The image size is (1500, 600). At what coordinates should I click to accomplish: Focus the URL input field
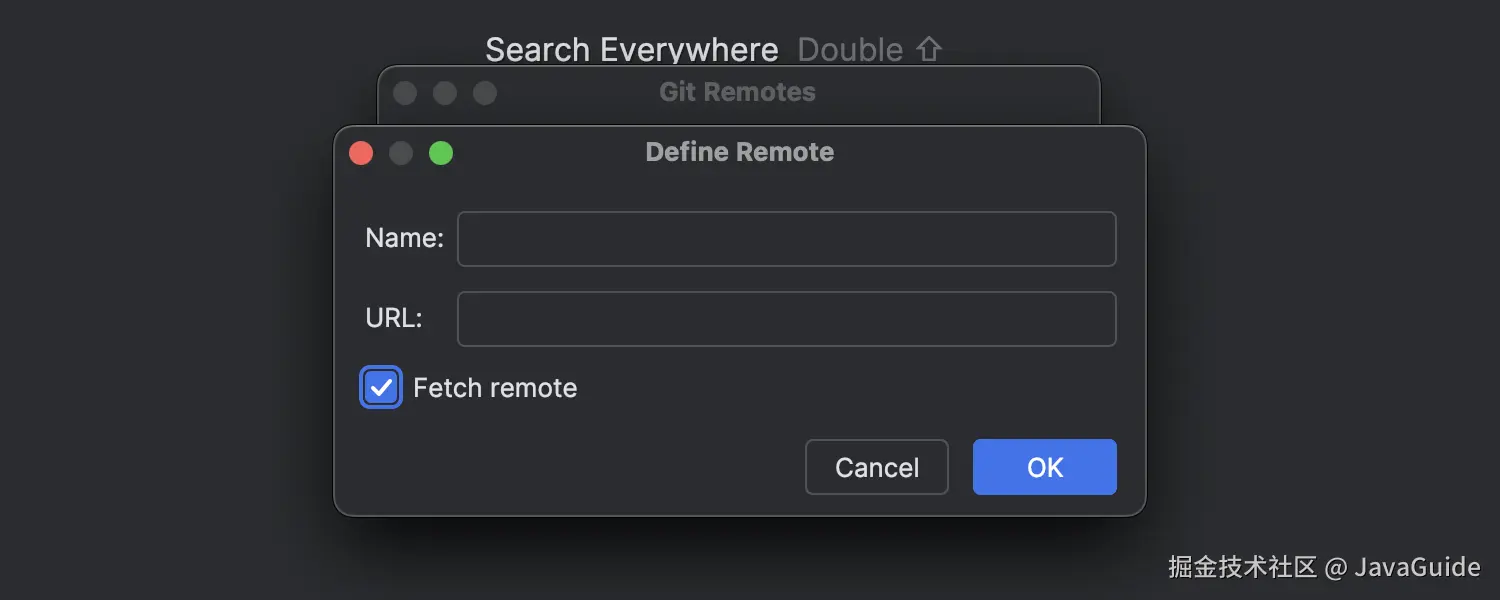click(786, 319)
